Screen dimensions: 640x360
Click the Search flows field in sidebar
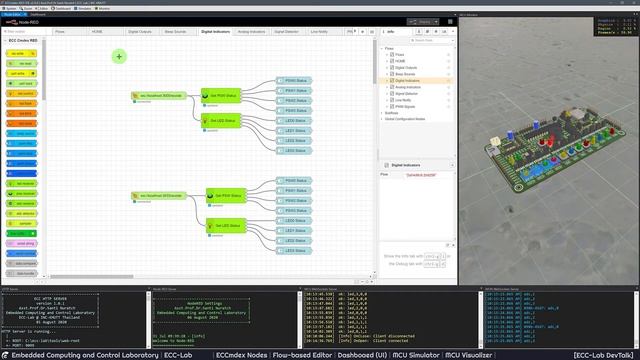429,40
